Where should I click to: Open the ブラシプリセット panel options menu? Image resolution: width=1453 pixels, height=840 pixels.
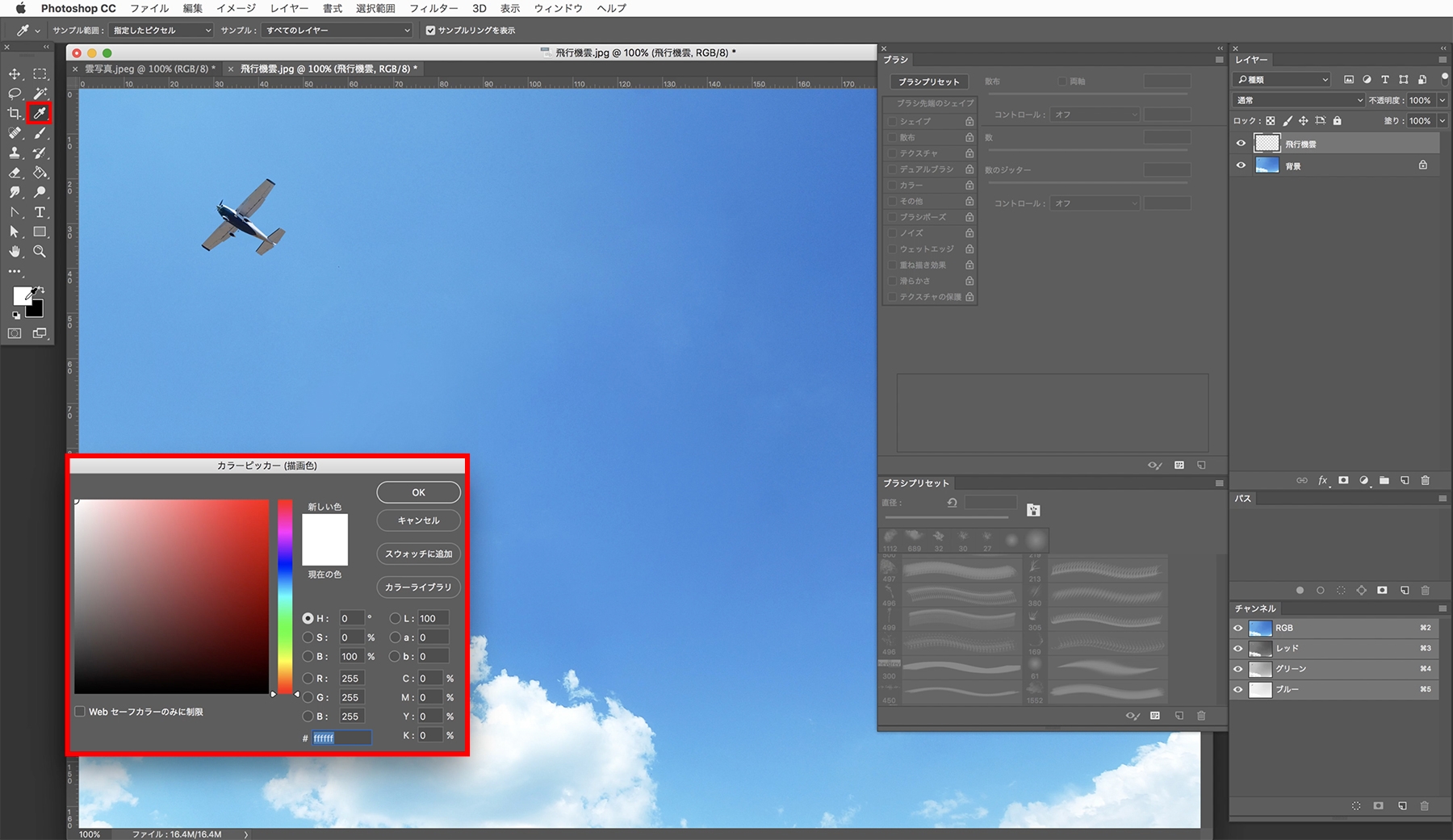point(1219,483)
